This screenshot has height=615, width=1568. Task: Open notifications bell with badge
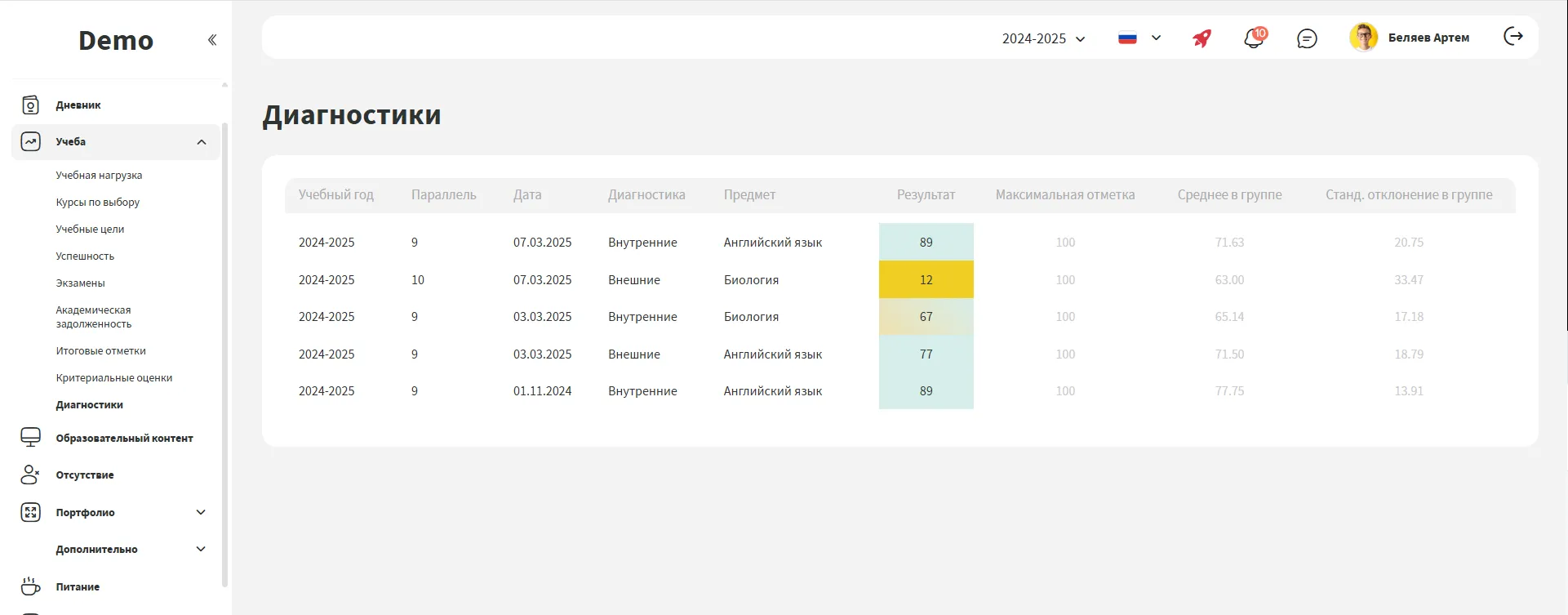[x=1254, y=38]
